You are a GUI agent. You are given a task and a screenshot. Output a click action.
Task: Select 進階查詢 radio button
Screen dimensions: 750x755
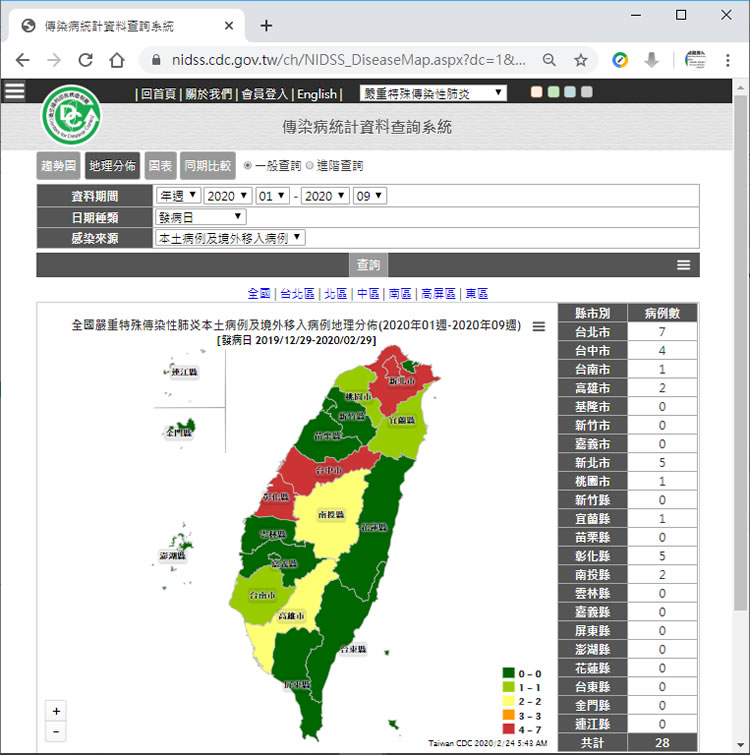pyautogui.click(x=309, y=165)
